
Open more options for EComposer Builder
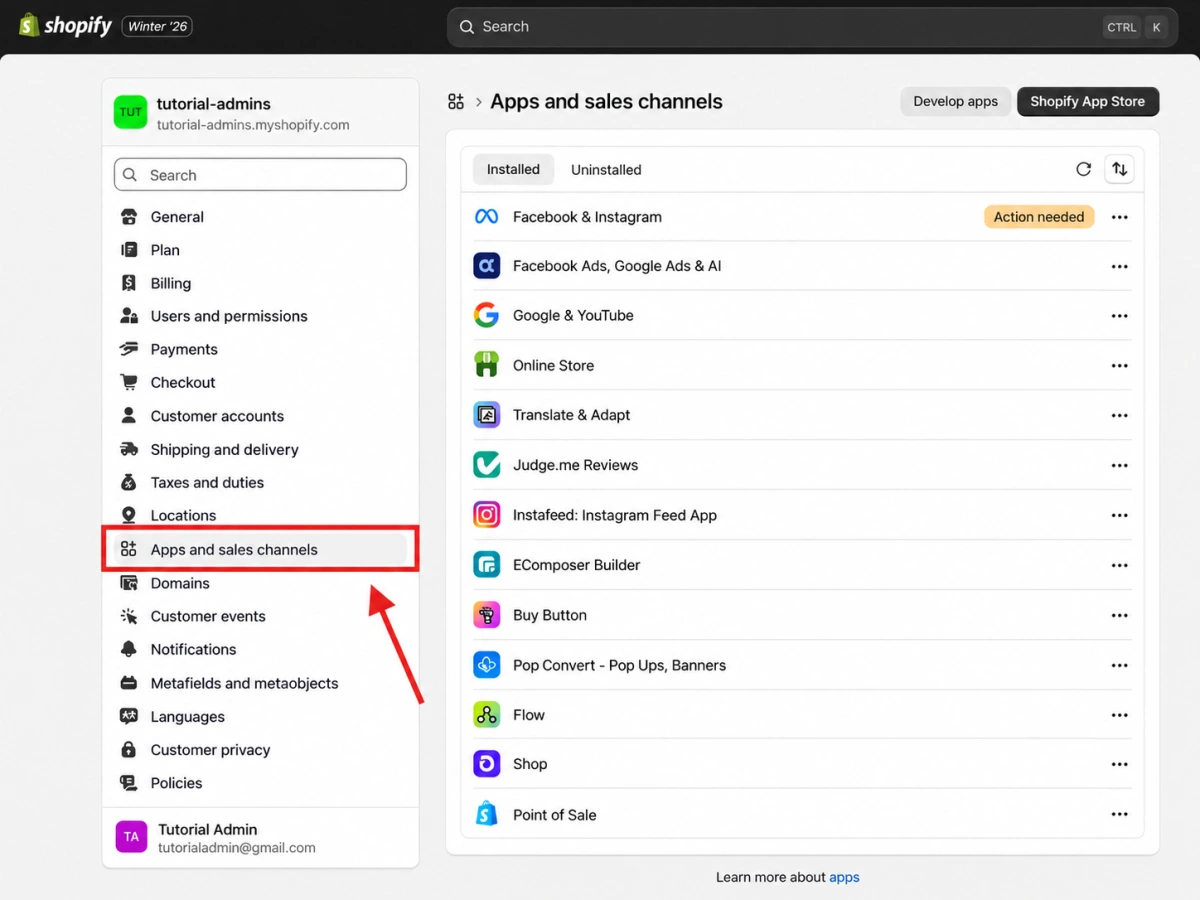coord(1119,565)
